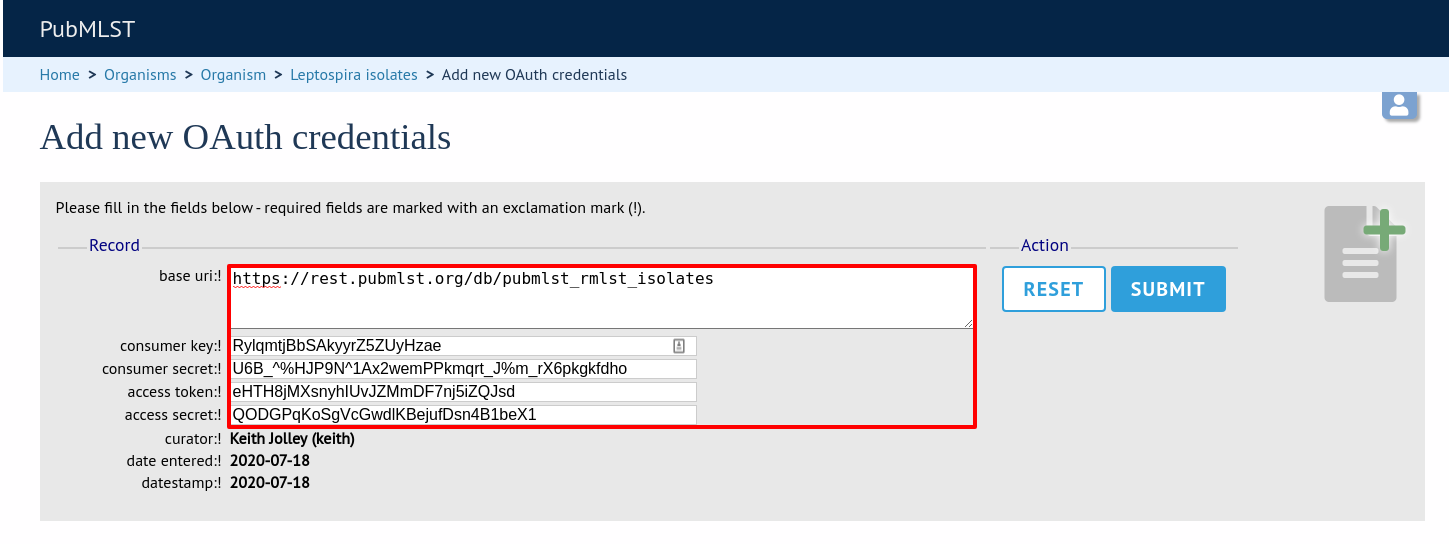
Task: Click the password manager icon in consumer key field
Action: (679, 346)
